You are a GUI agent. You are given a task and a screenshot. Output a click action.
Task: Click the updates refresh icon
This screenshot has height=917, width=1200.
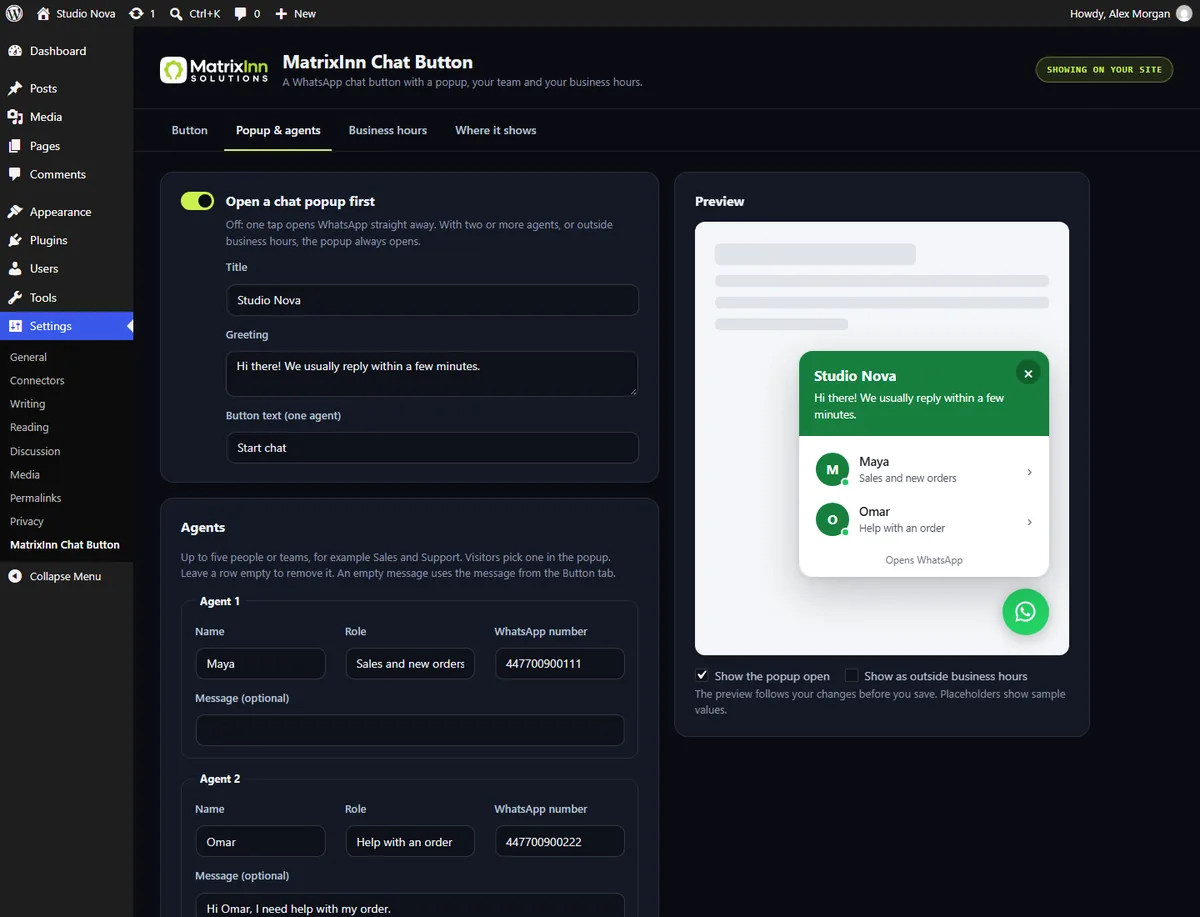(136, 14)
